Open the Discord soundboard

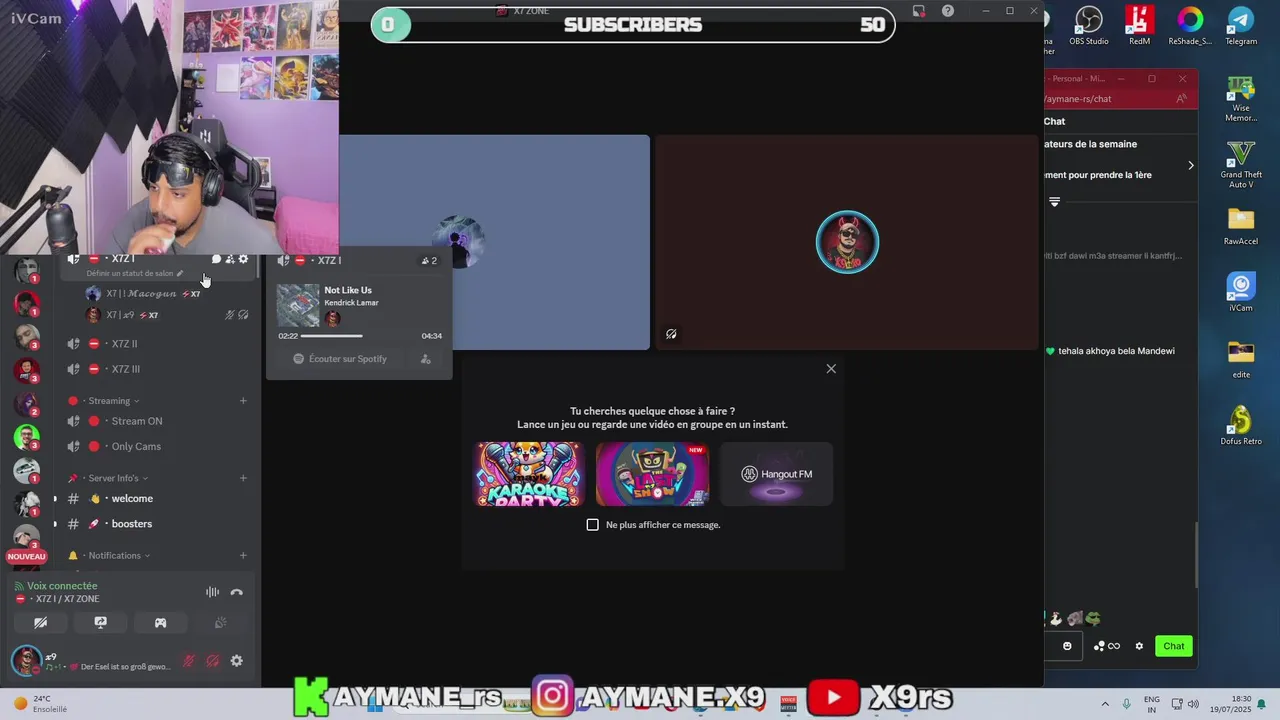tap(220, 622)
